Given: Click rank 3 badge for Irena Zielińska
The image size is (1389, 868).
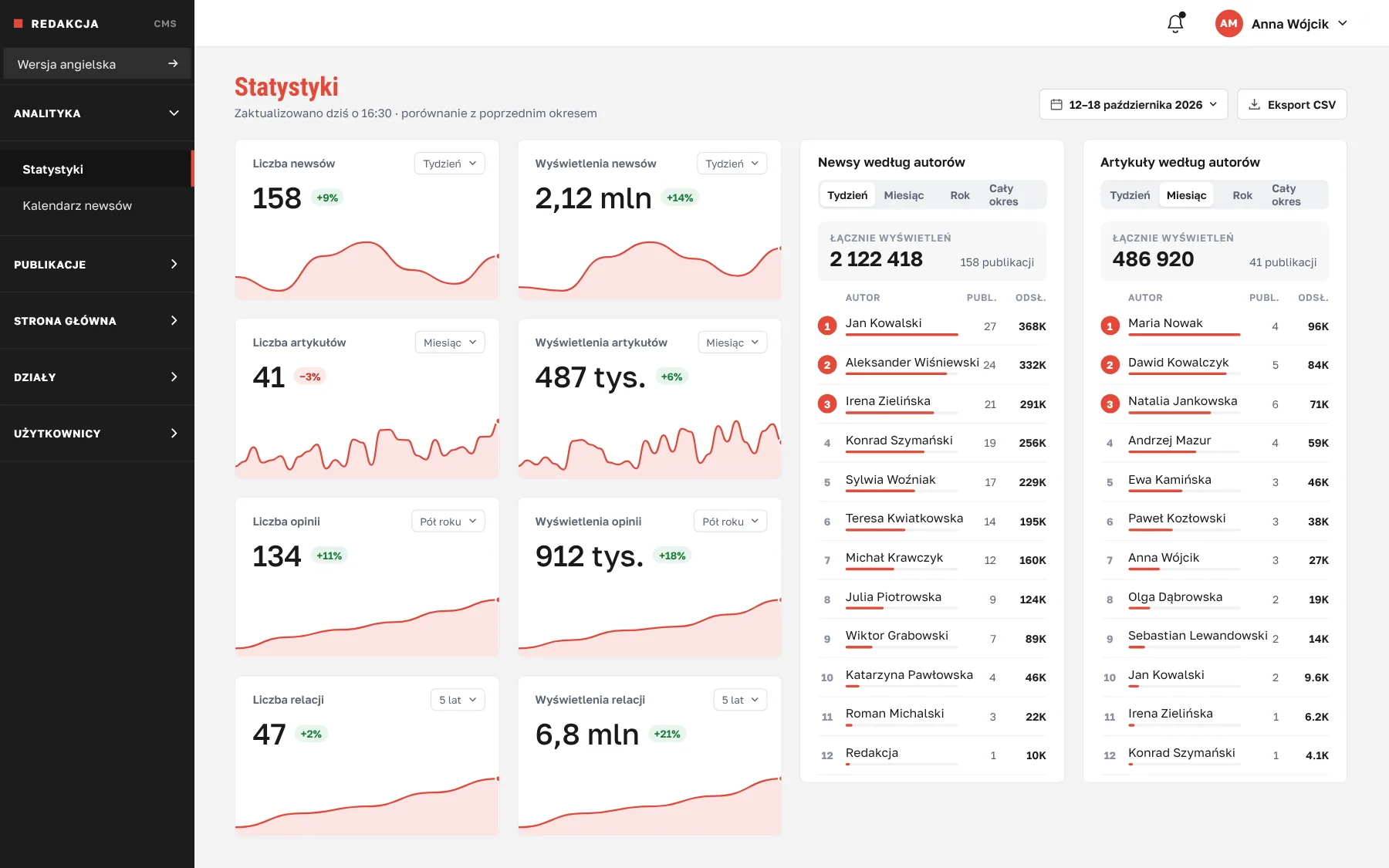Looking at the screenshot, I should click(x=827, y=404).
